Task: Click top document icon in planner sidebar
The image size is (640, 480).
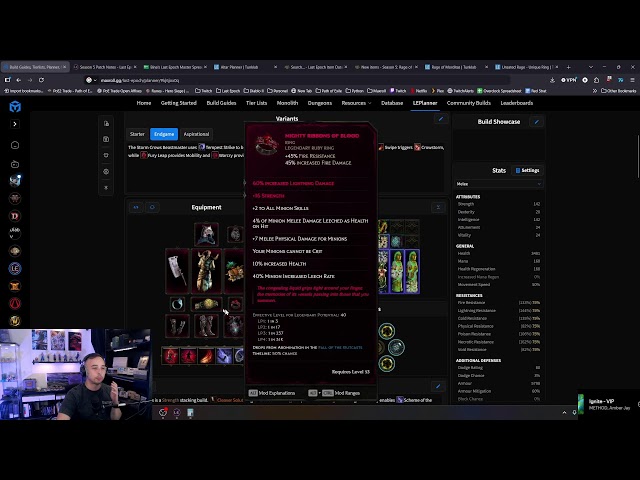Action: point(106,123)
